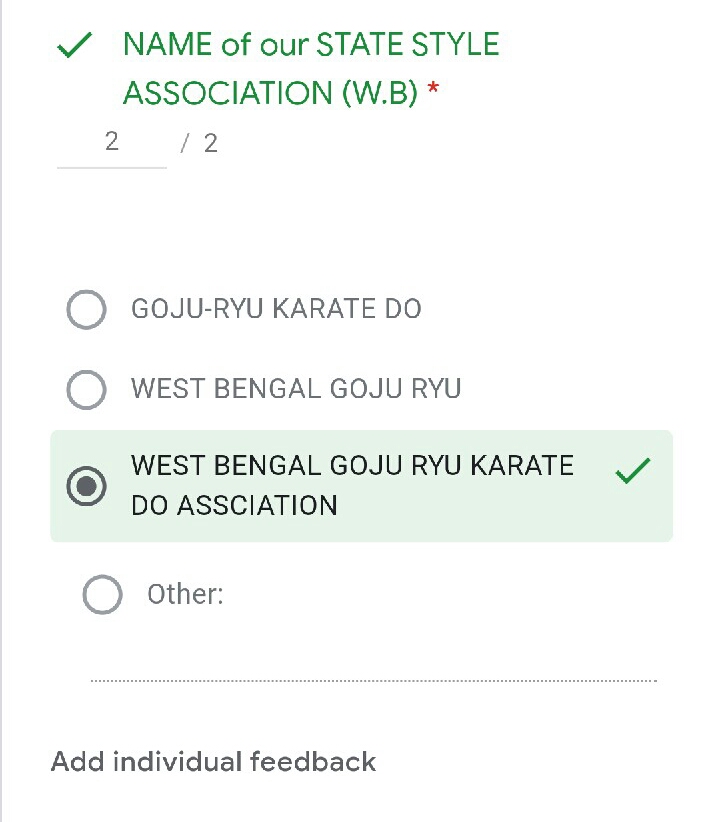Click the score field showing 2

coord(112,142)
